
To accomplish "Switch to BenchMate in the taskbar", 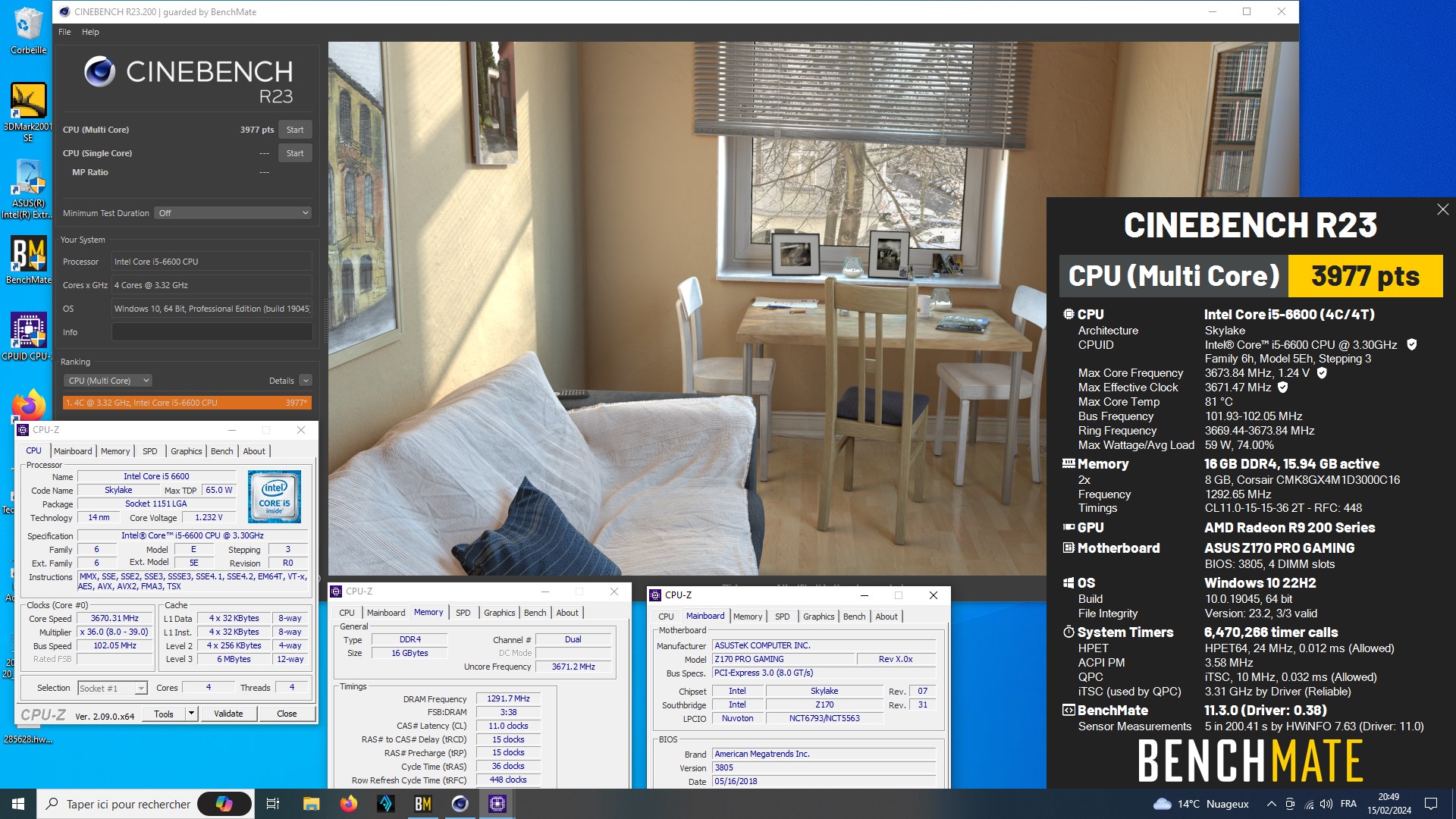I will coord(423,804).
